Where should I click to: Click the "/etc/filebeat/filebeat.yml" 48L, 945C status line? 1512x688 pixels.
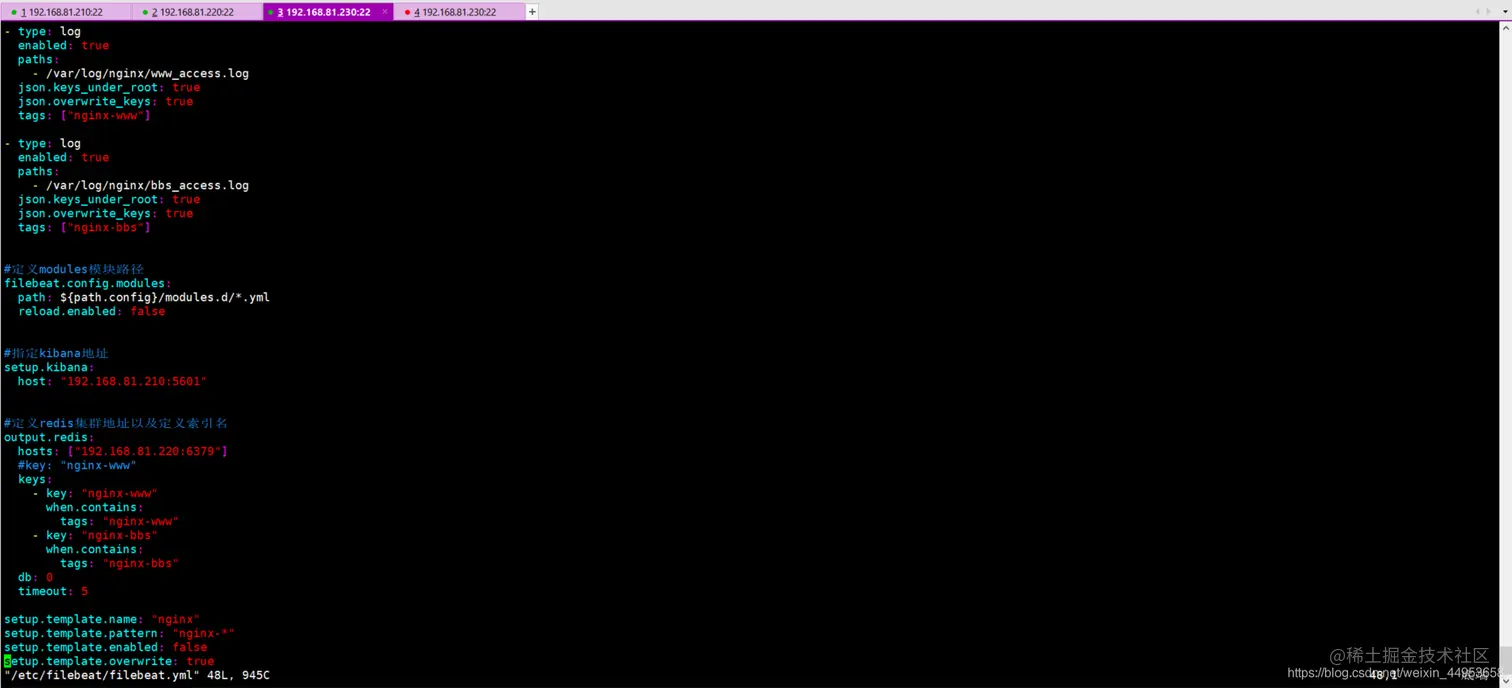coord(137,675)
